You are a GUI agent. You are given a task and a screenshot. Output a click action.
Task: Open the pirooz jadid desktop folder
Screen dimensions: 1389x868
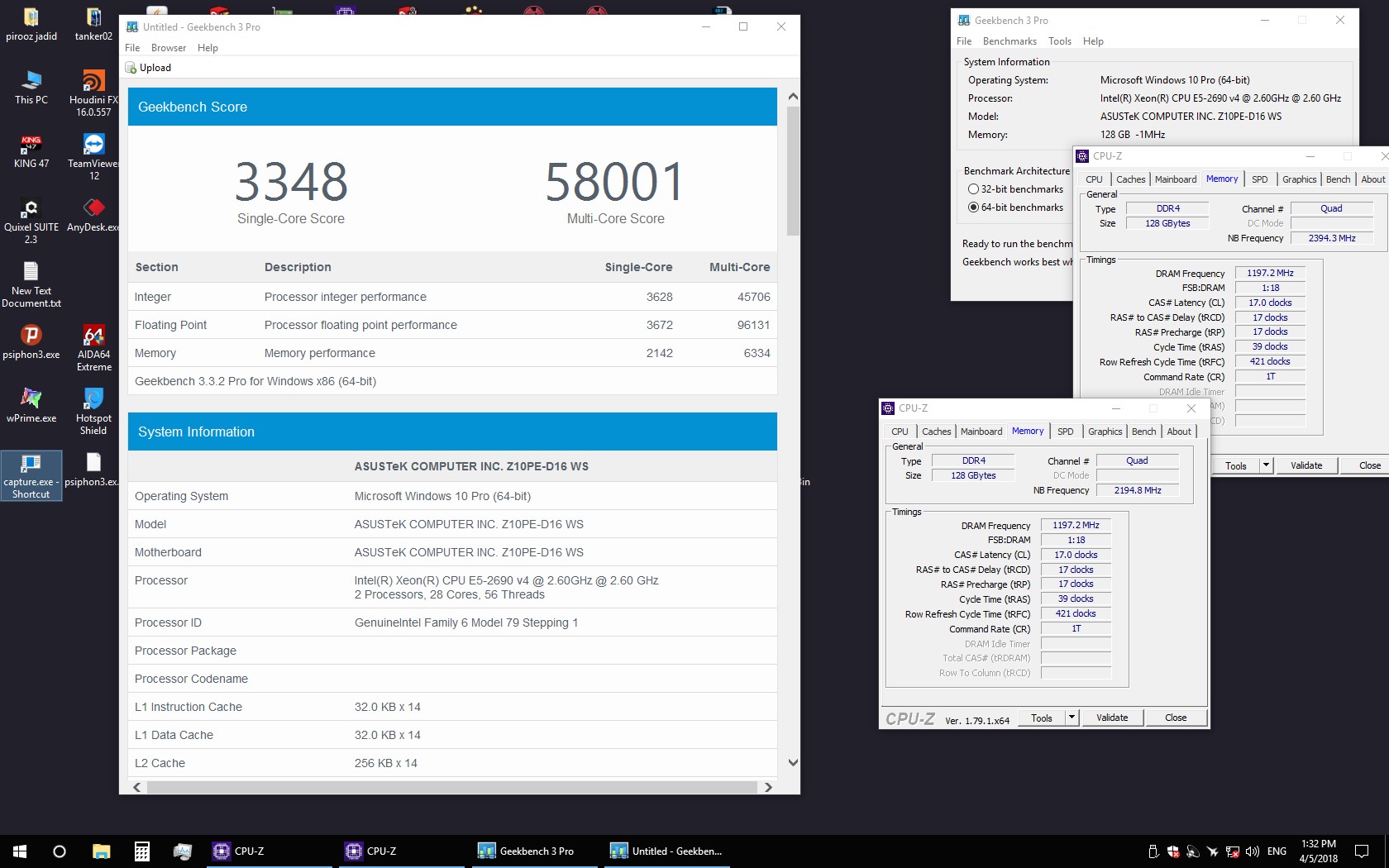pos(31,25)
